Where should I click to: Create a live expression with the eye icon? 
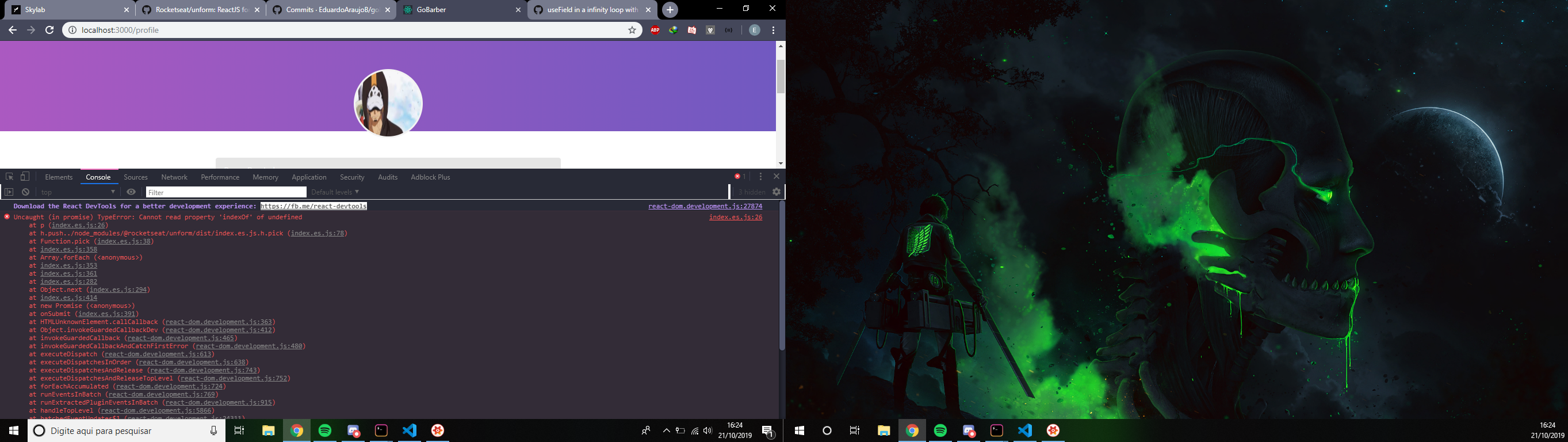point(131,192)
